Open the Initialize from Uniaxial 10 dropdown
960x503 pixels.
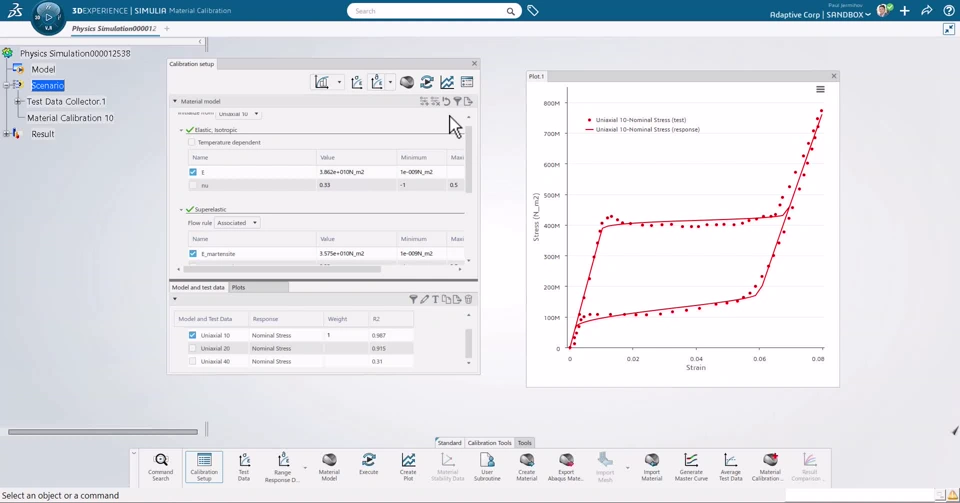pyautogui.click(x=238, y=114)
